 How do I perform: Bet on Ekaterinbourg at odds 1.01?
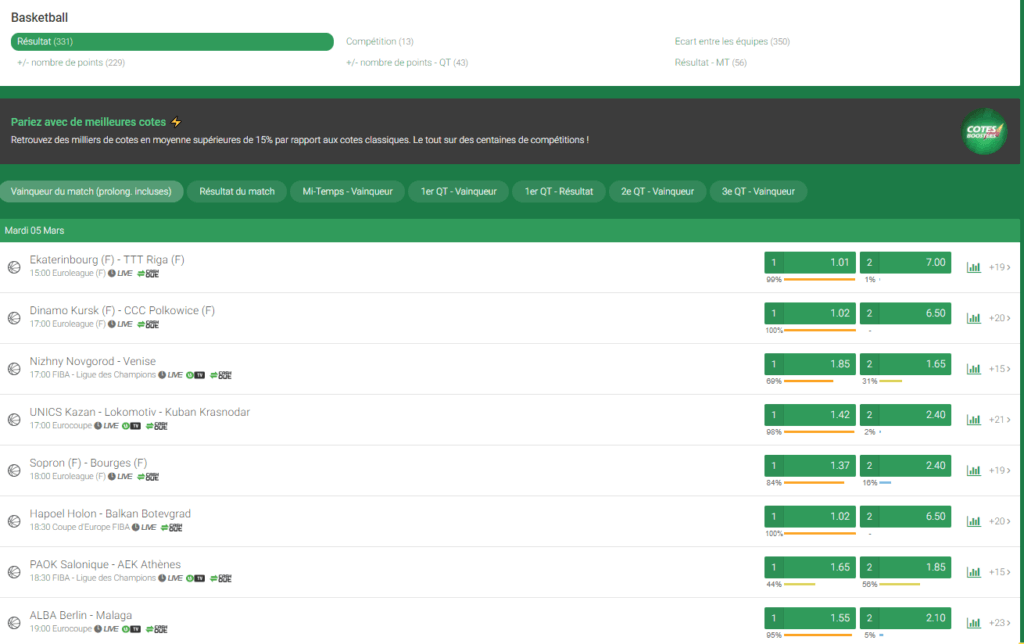click(810, 263)
